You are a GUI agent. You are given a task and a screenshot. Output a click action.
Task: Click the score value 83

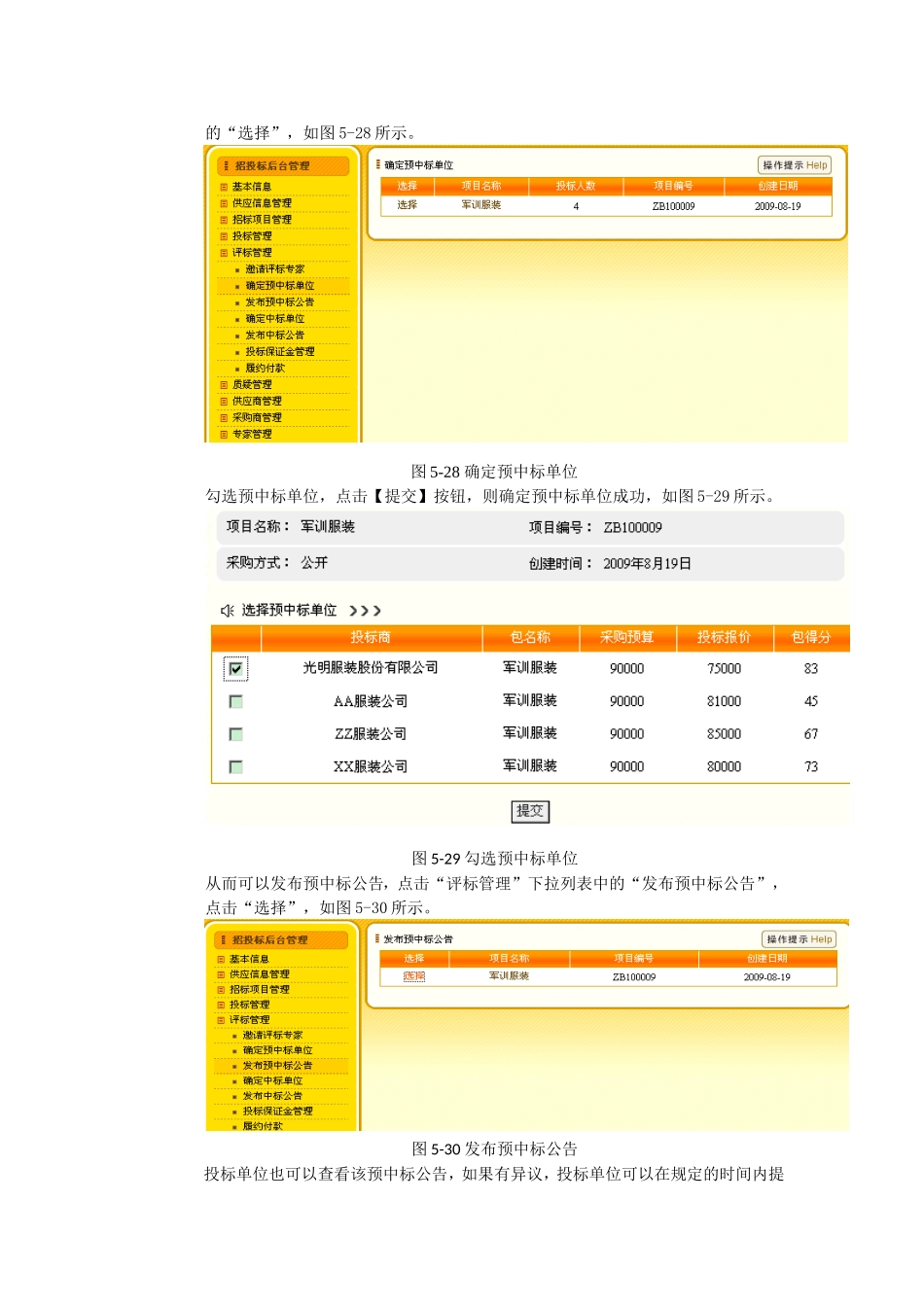tap(811, 669)
